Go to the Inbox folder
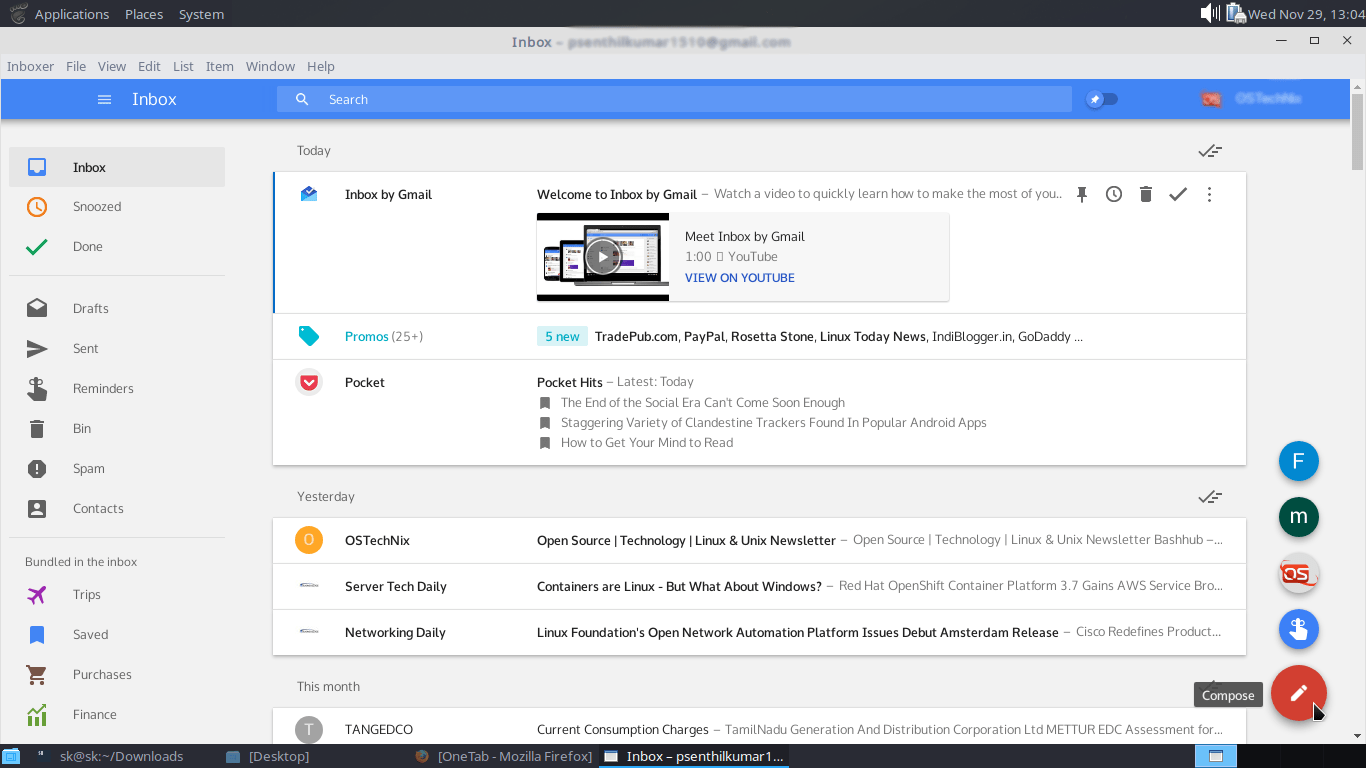1366x768 pixels. (117, 167)
